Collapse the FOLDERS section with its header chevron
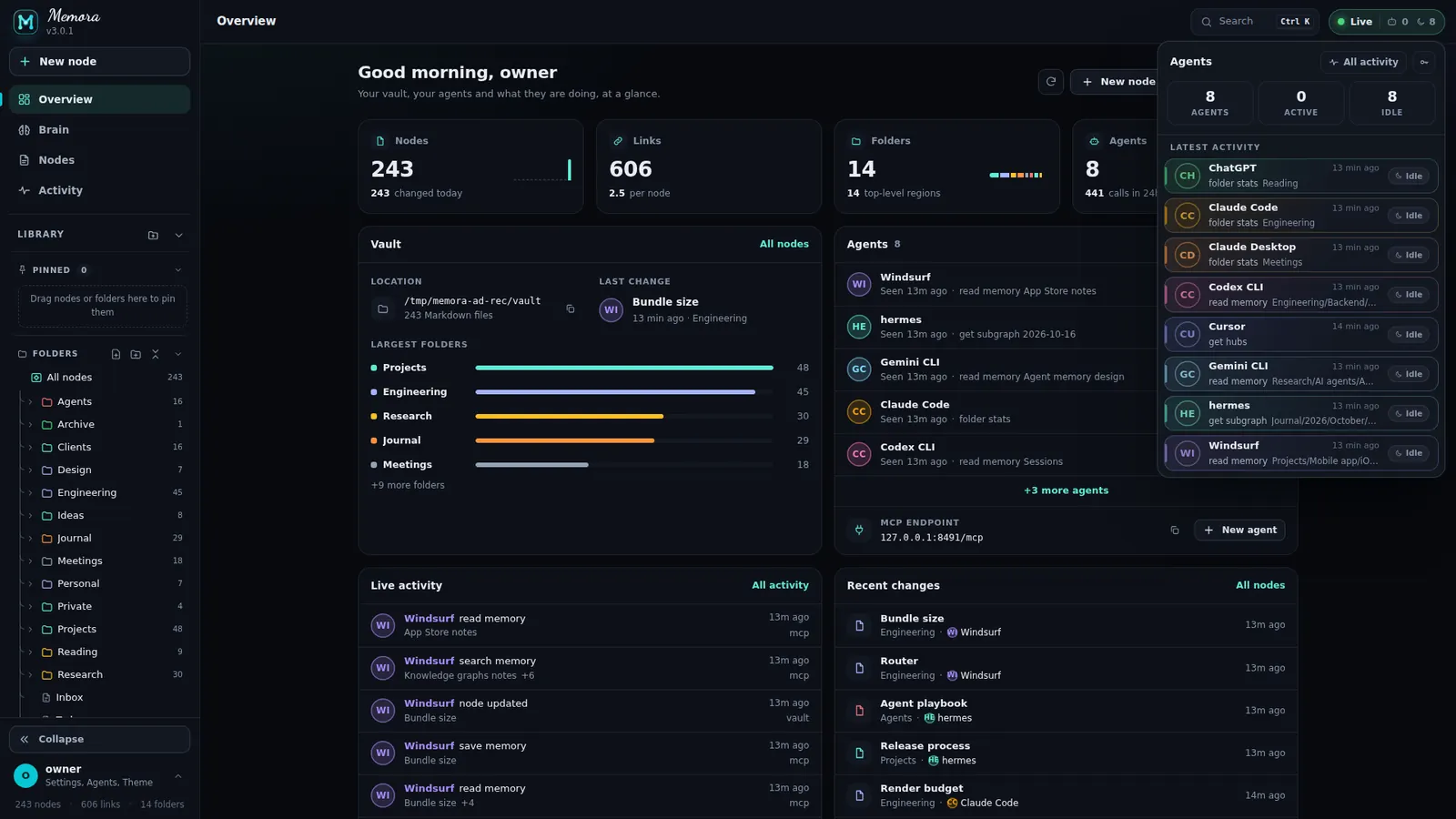1456x819 pixels. pos(178,354)
